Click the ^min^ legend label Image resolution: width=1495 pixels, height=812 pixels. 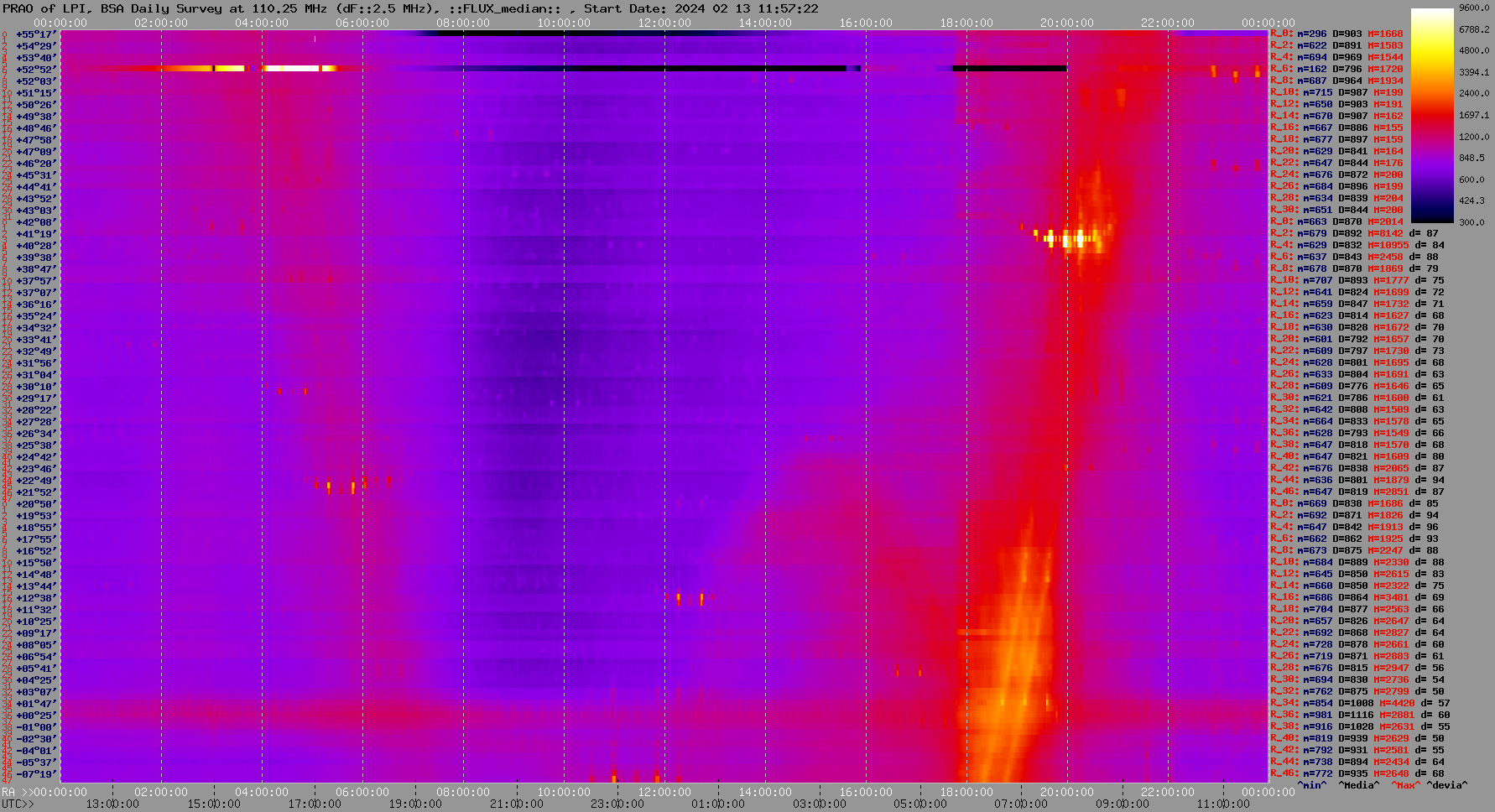(x=1312, y=785)
